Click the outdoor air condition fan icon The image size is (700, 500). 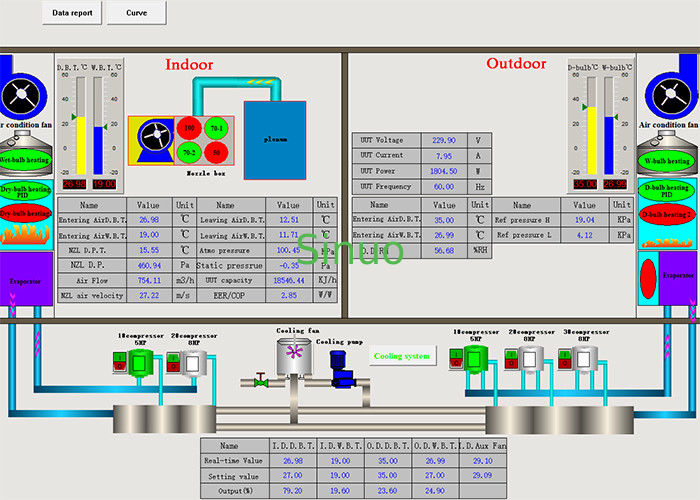(672, 97)
